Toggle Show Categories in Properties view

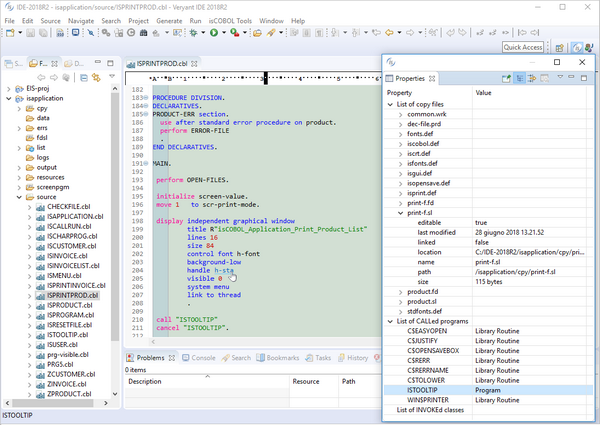[521, 78]
